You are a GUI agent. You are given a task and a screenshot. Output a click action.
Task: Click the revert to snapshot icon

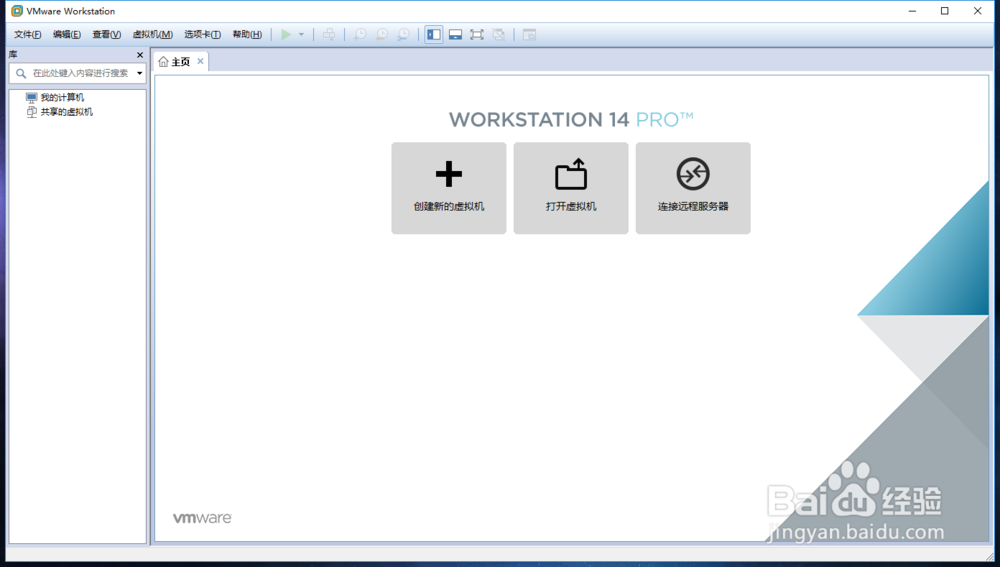(382, 34)
